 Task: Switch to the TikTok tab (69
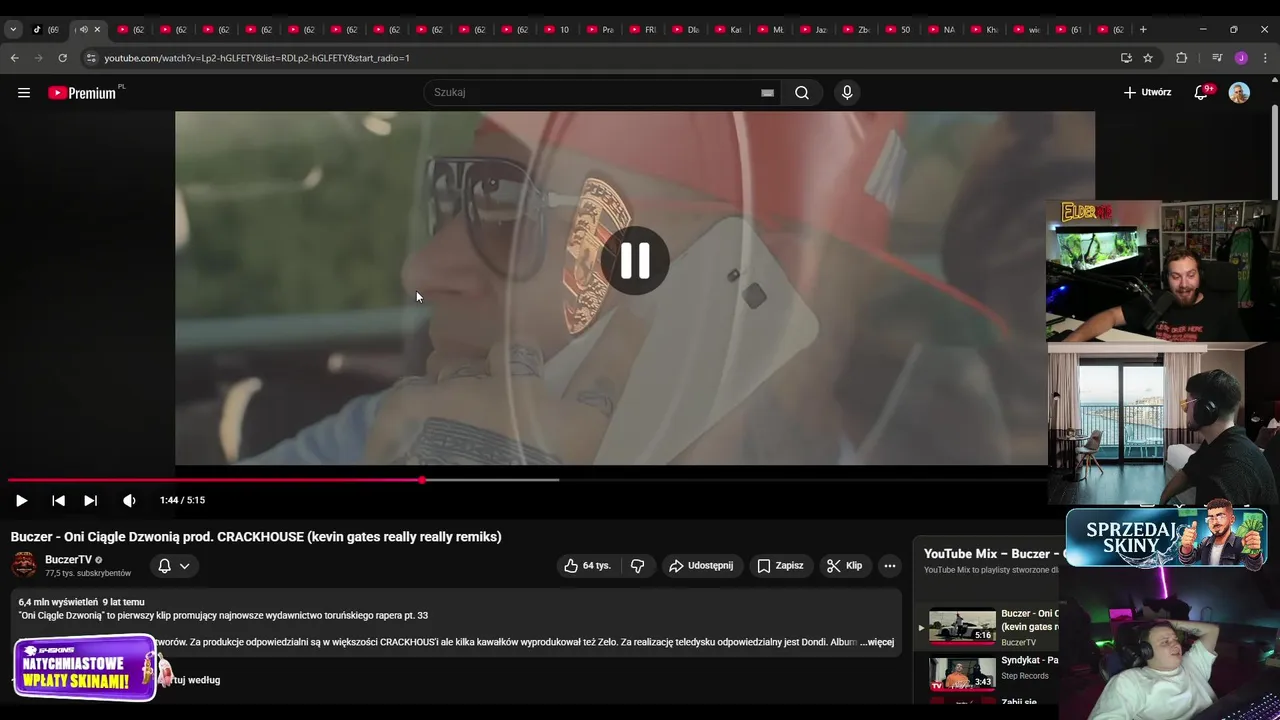(47, 29)
